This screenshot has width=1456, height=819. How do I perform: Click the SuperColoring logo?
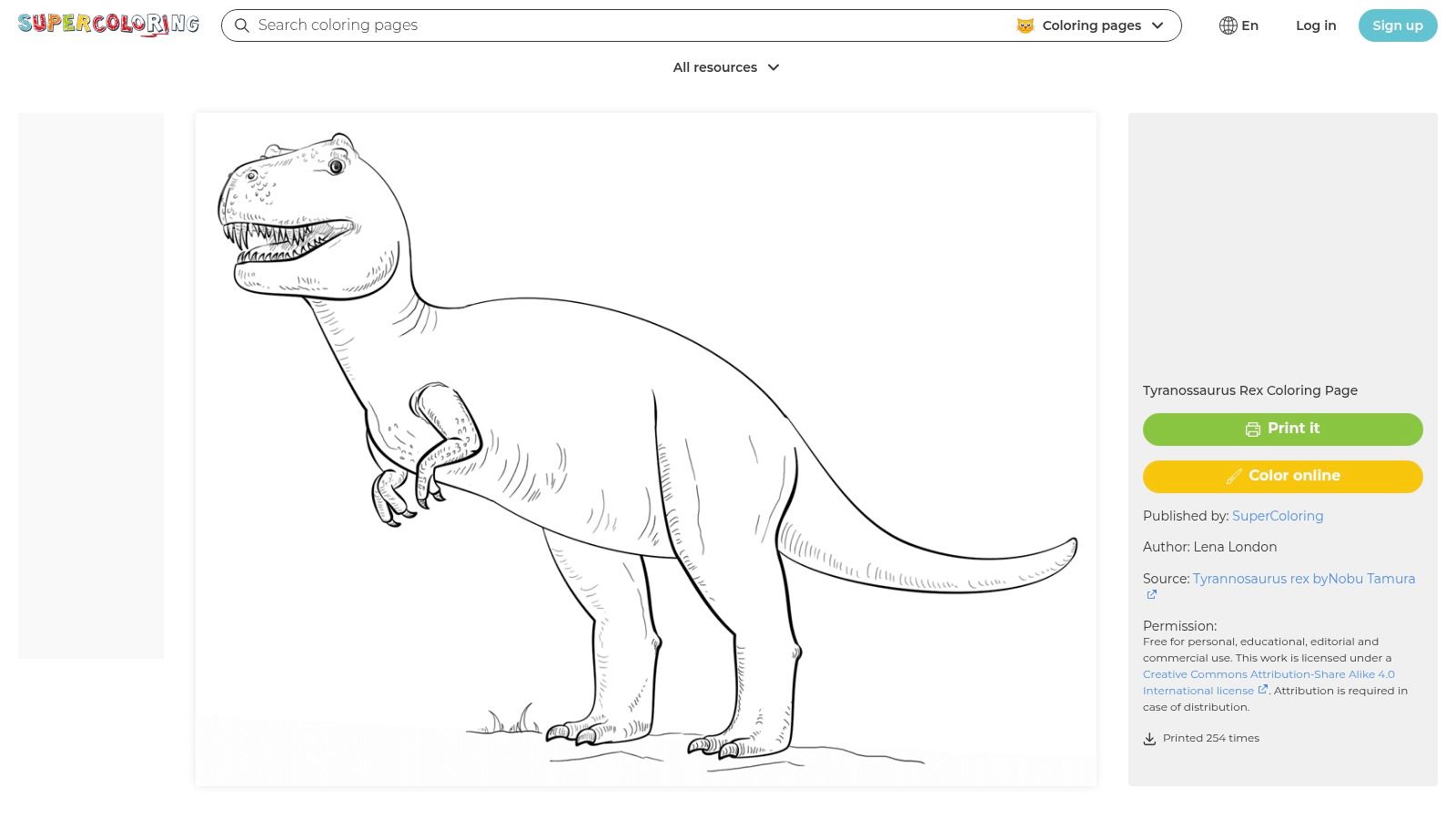point(108,25)
